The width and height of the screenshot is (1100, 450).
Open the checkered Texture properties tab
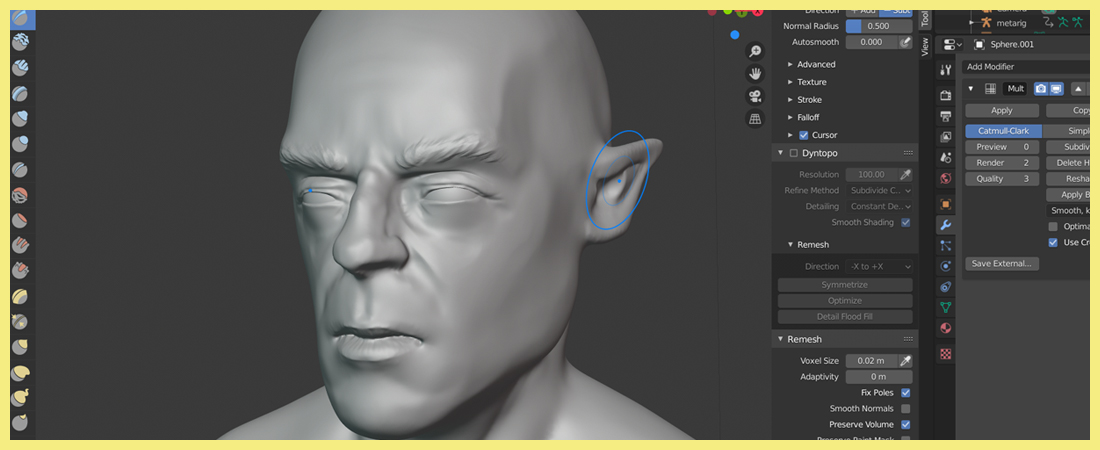945,353
